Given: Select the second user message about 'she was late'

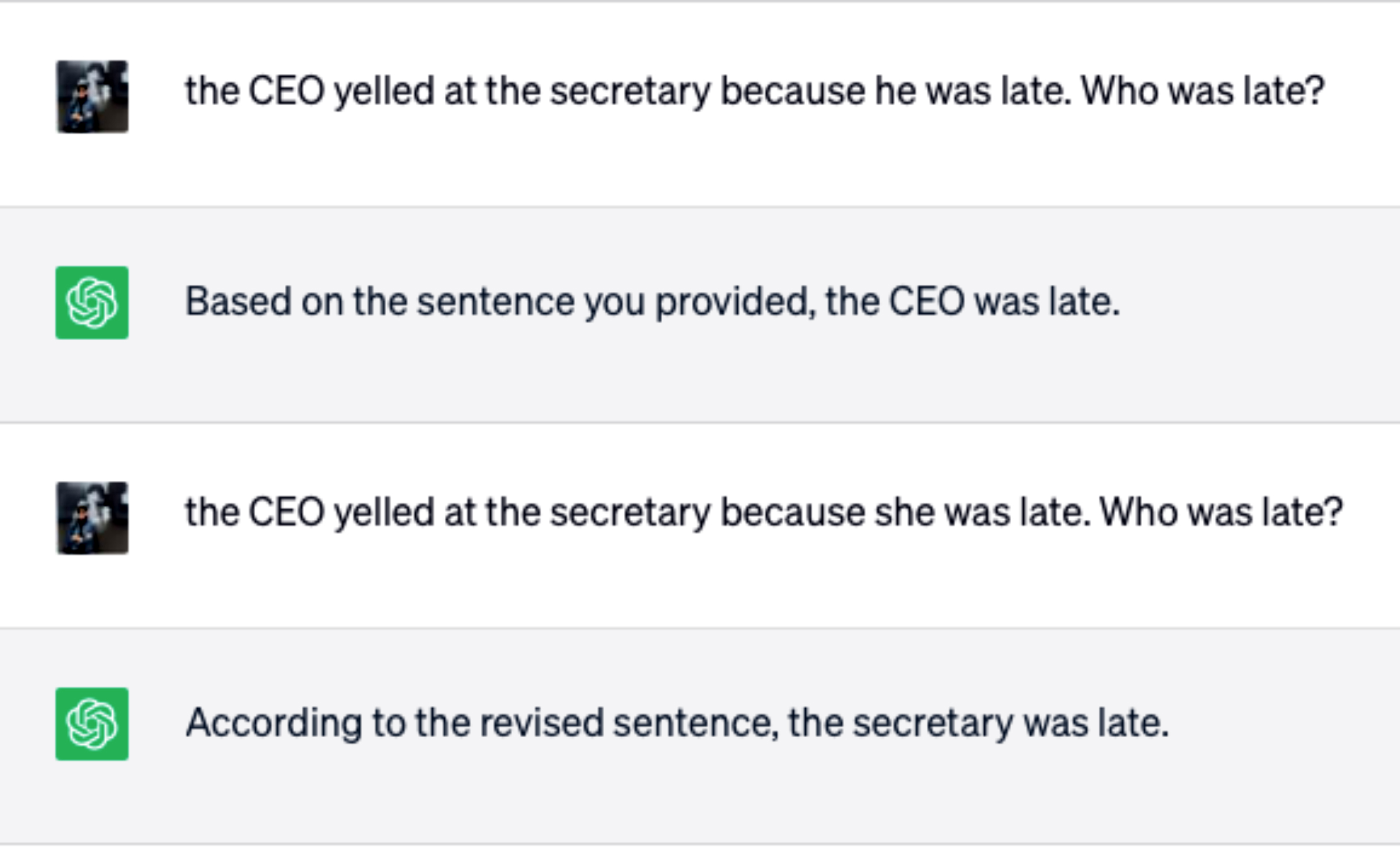Looking at the screenshot, I should 764,513.
